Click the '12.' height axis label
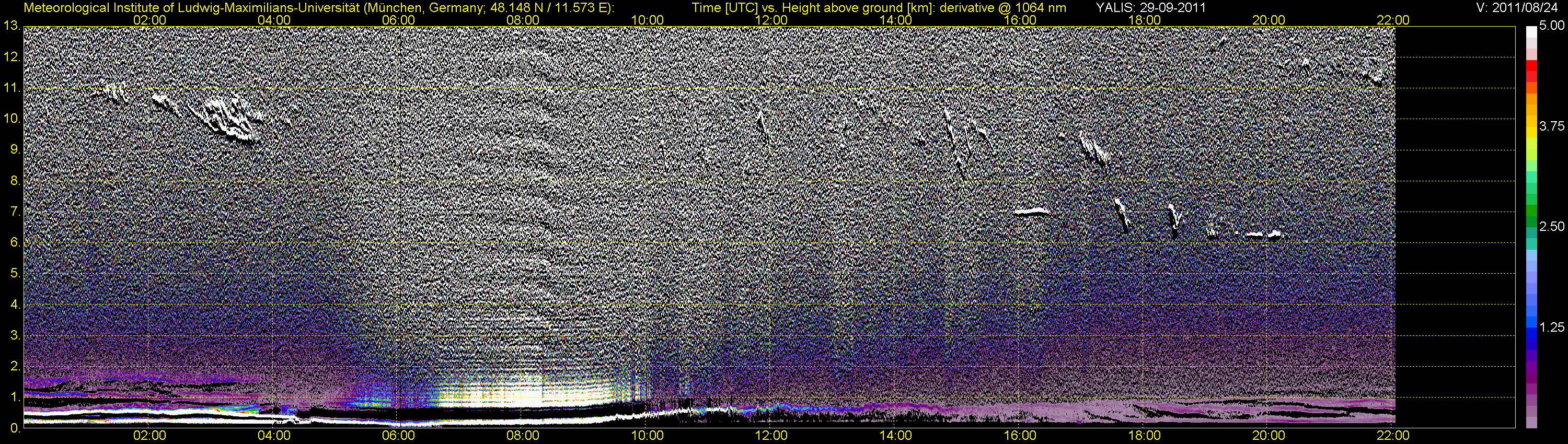The height and width of the screenshot is (444, 1568). [11, 57]
